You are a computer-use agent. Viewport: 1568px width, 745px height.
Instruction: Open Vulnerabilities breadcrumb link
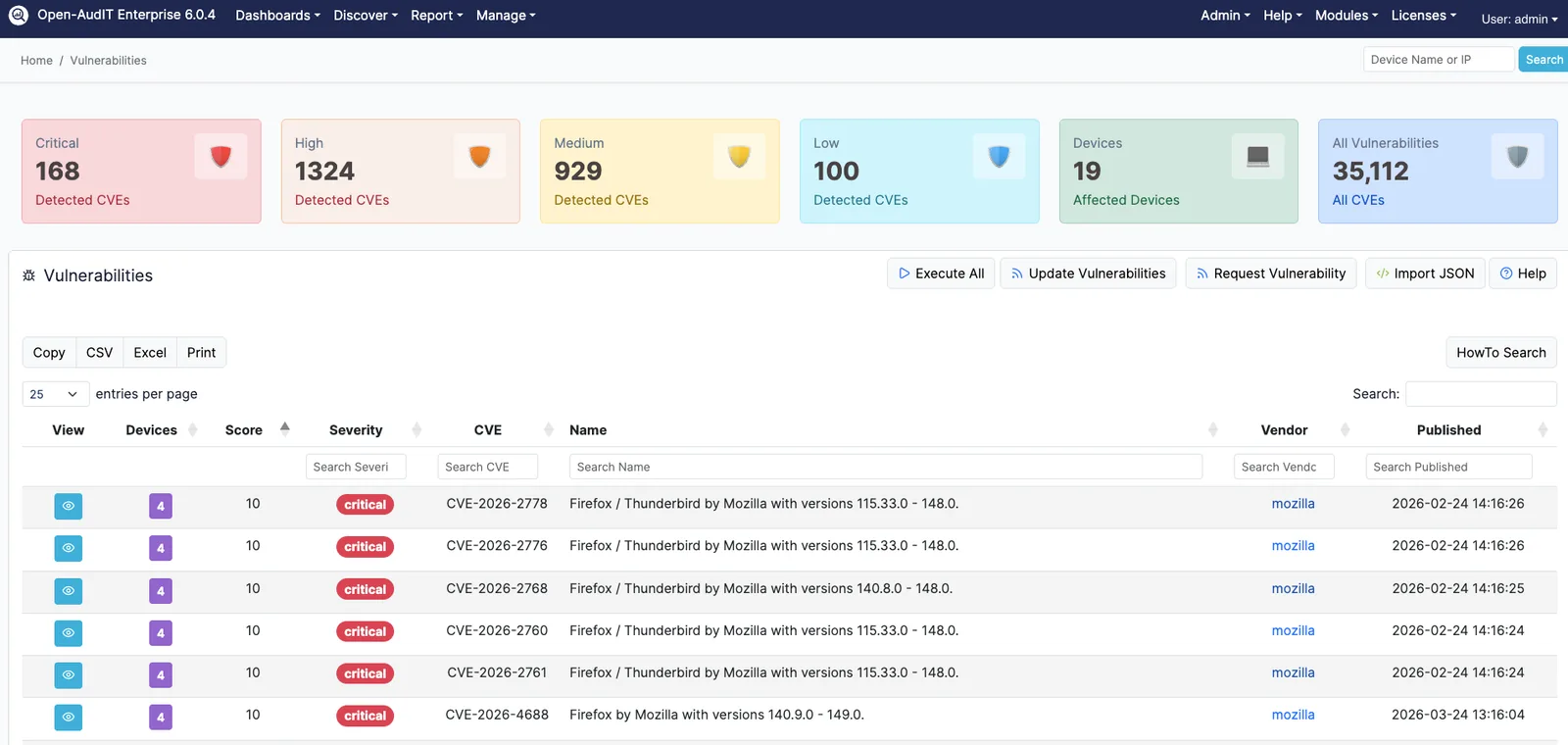[108, 61]
